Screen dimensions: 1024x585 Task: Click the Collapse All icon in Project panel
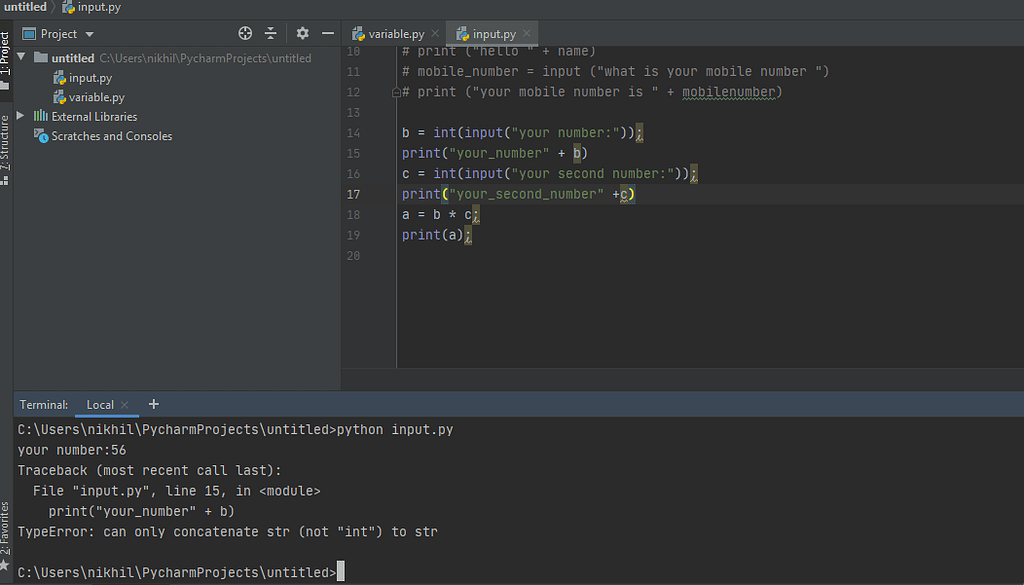[x=271, y=33]
